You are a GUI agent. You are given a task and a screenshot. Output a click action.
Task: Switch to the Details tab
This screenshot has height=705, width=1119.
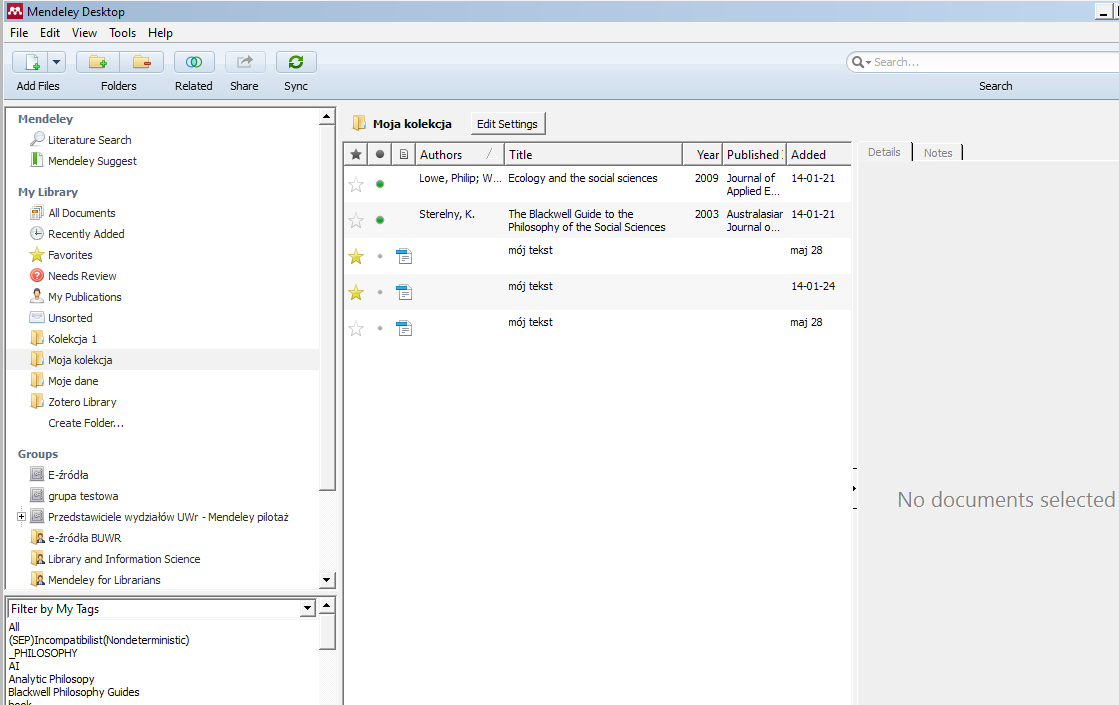[884, 152]
